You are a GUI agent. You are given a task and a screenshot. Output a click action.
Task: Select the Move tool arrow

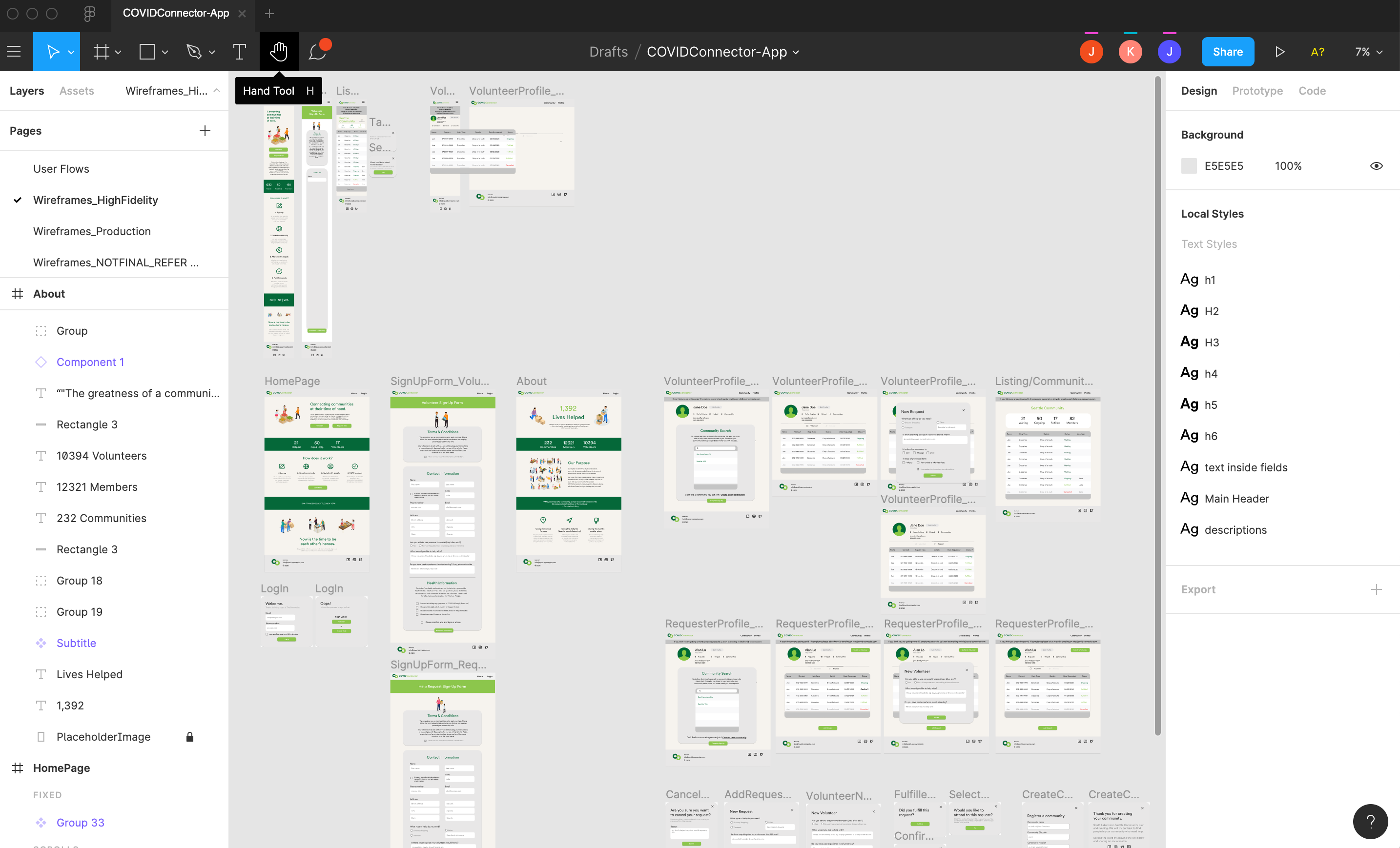52,52
